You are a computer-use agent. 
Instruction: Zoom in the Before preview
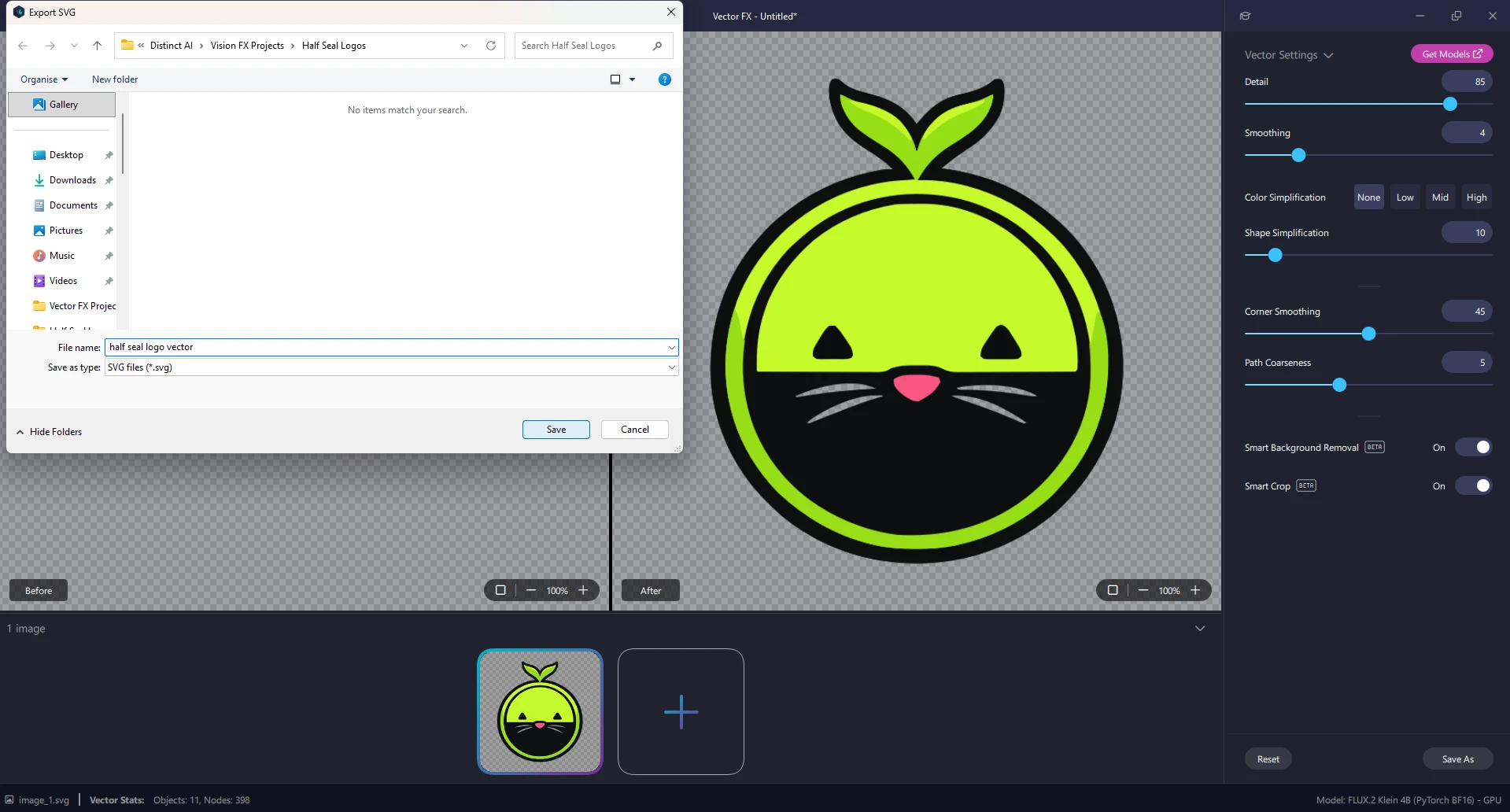click(583, 590)
